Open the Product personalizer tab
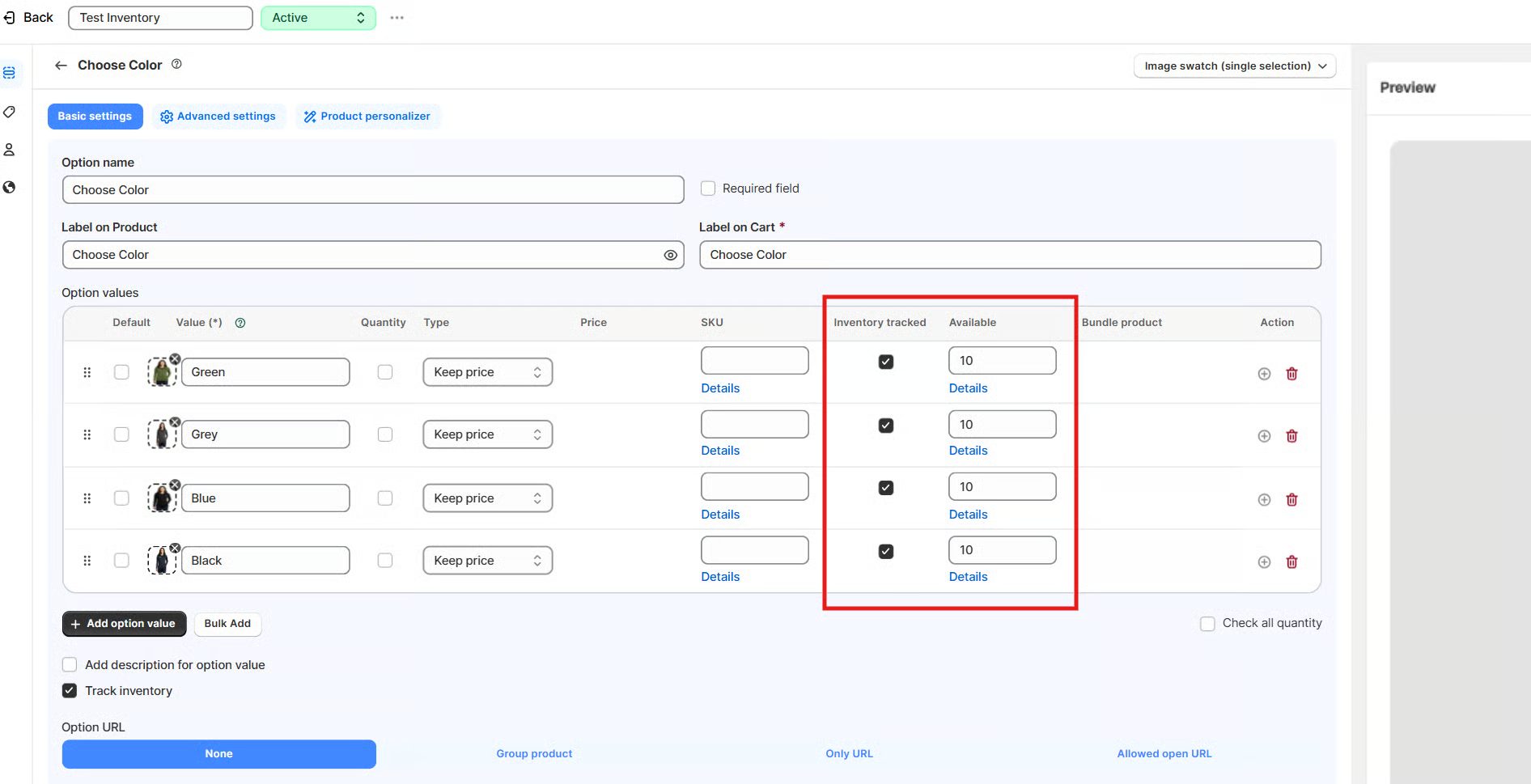 point(367,117)
